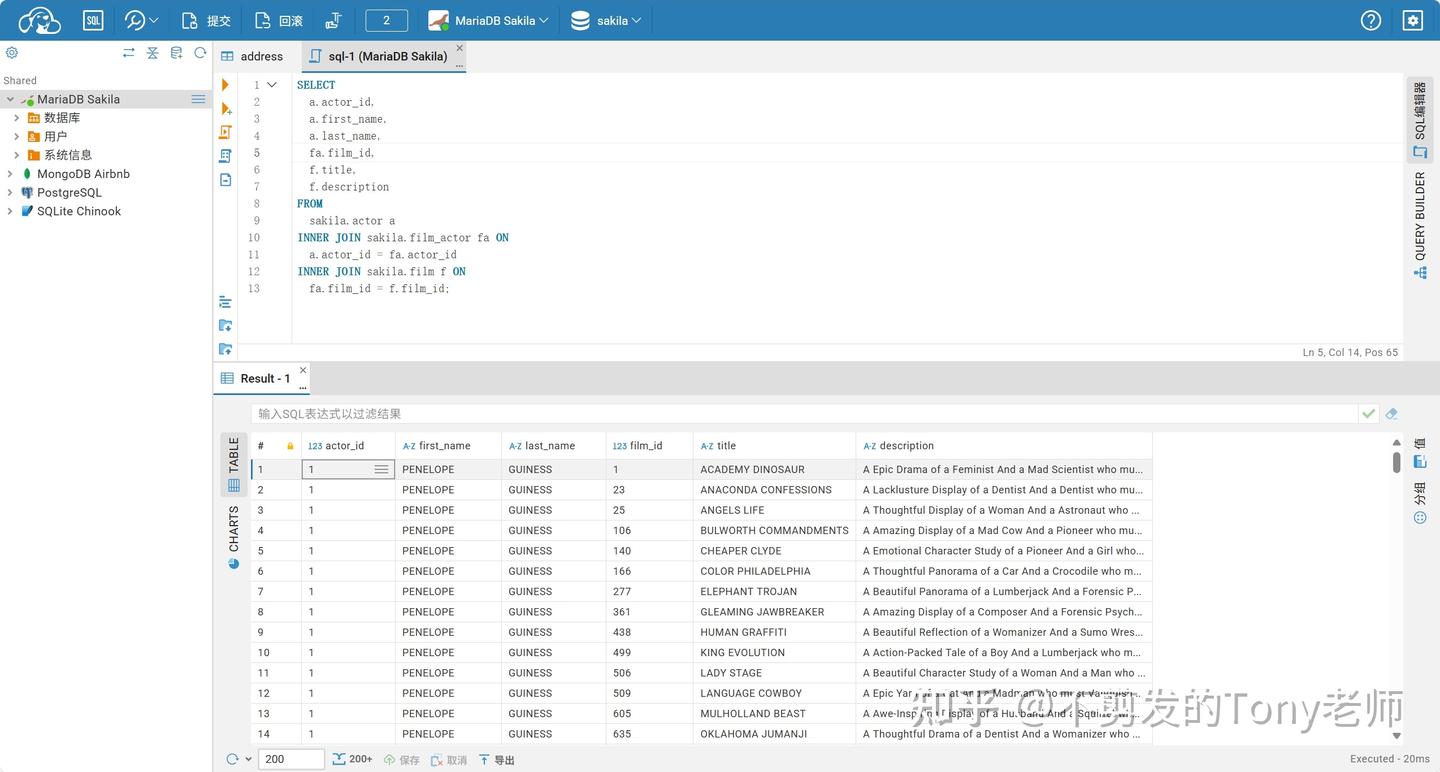The image size is (1440, 772).
Task: Open the MariaDB Sakila connection dropdown
Action: 488,20
